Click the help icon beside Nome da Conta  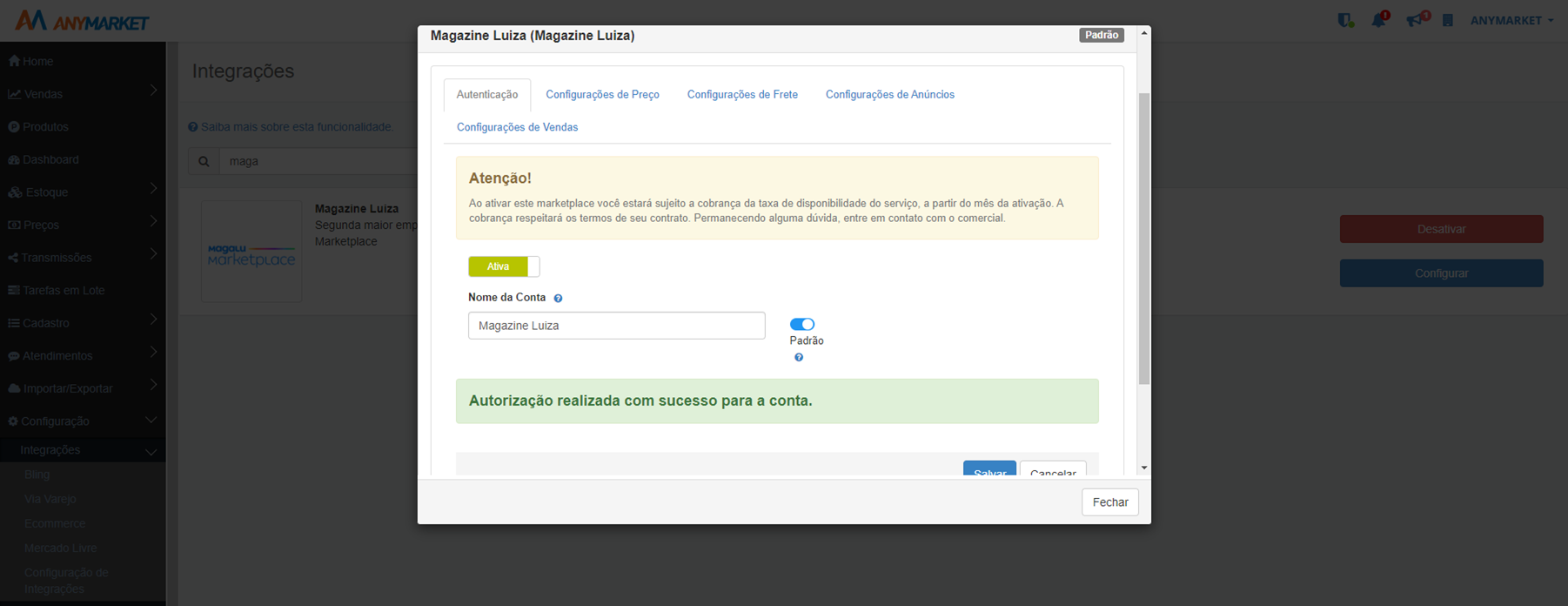point(559,298)
